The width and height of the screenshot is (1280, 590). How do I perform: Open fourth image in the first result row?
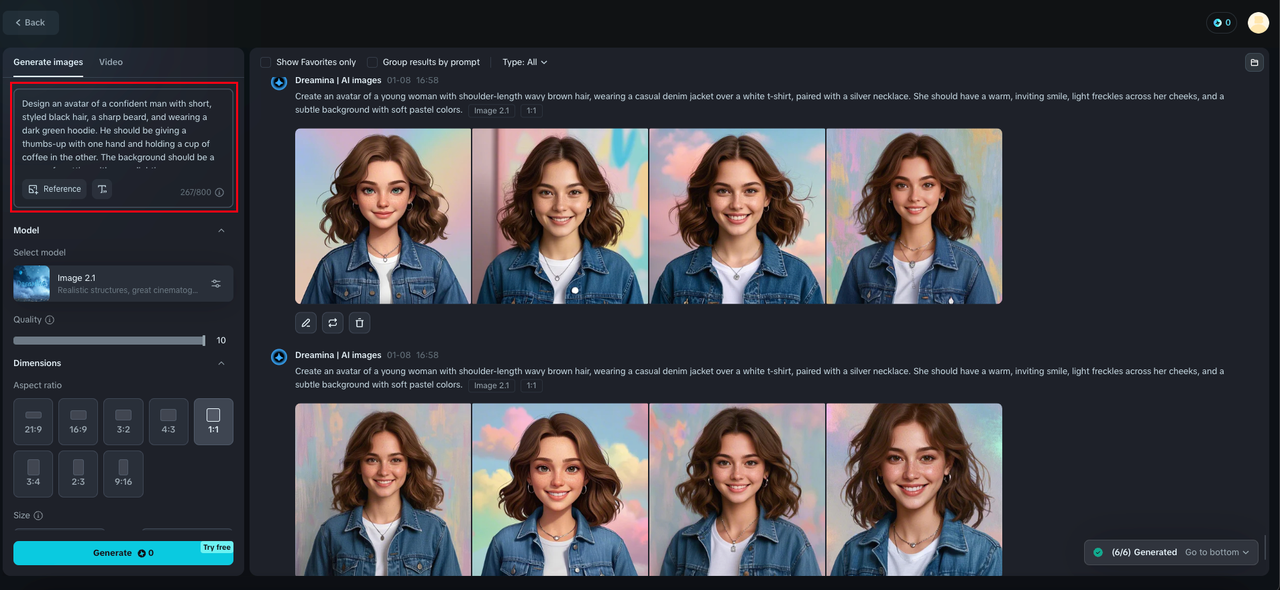[914, 216]
